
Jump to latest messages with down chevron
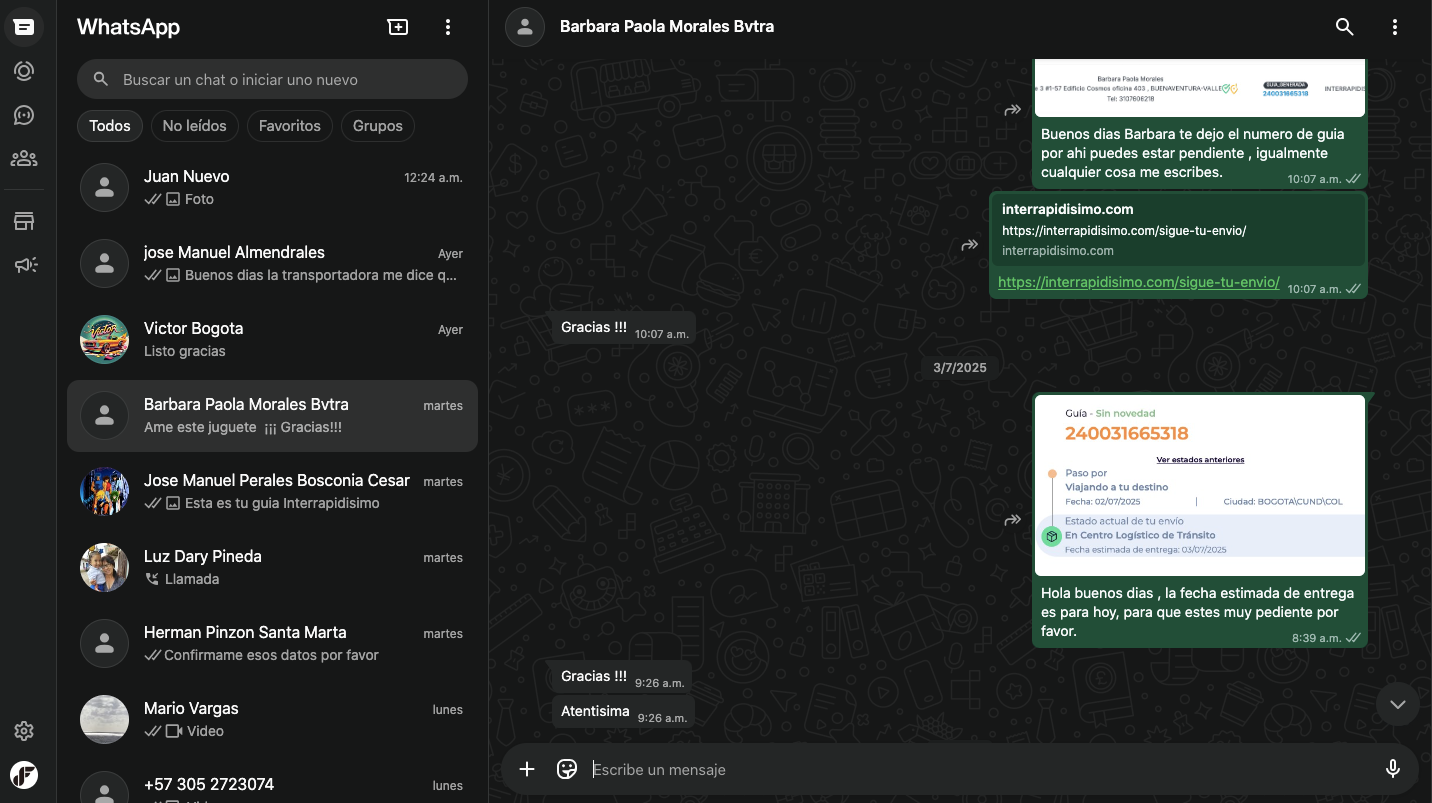tap(1397, 704)
